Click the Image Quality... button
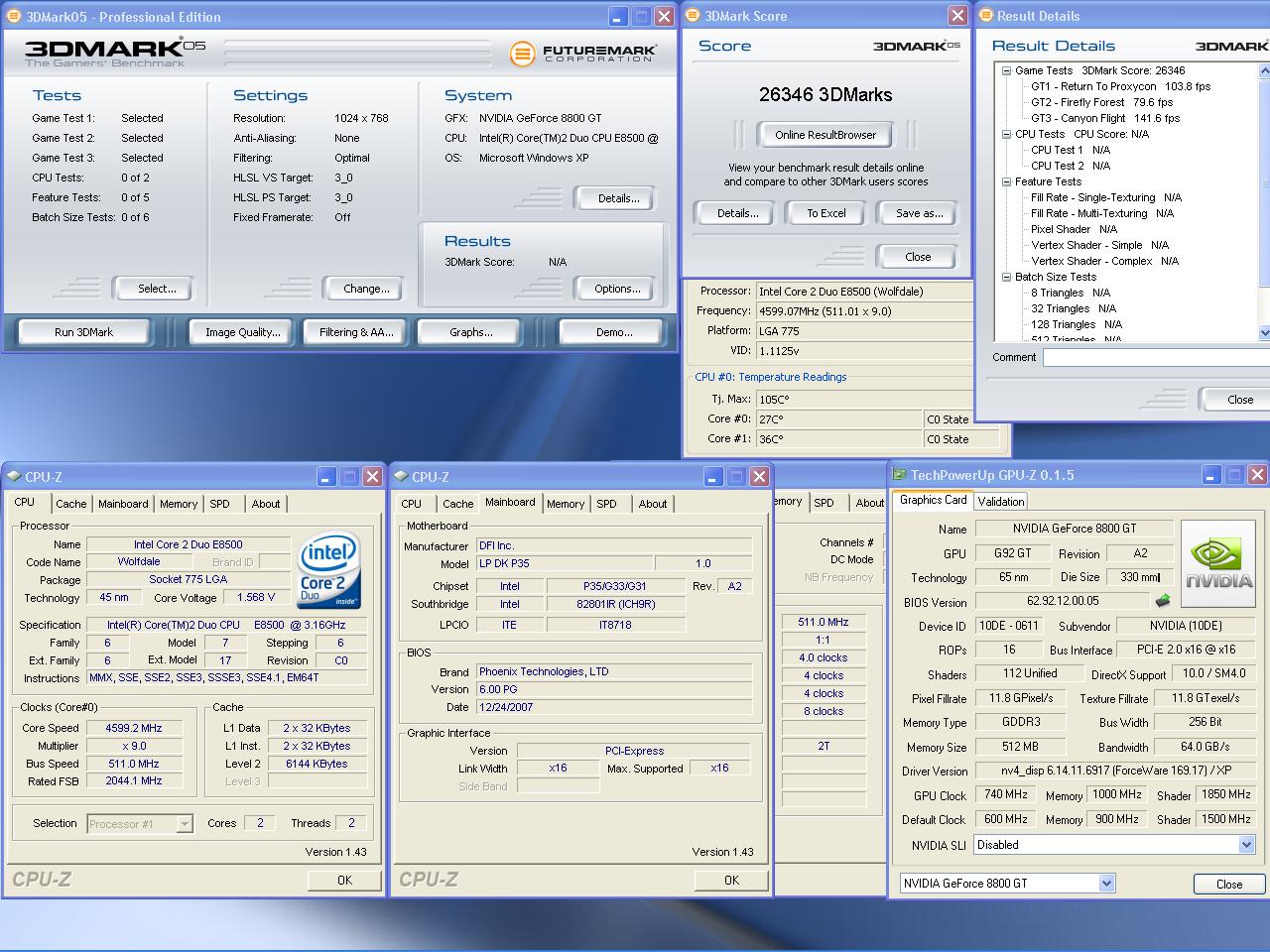This screenshot has width=1270, height=952. (x=242, y=332)
